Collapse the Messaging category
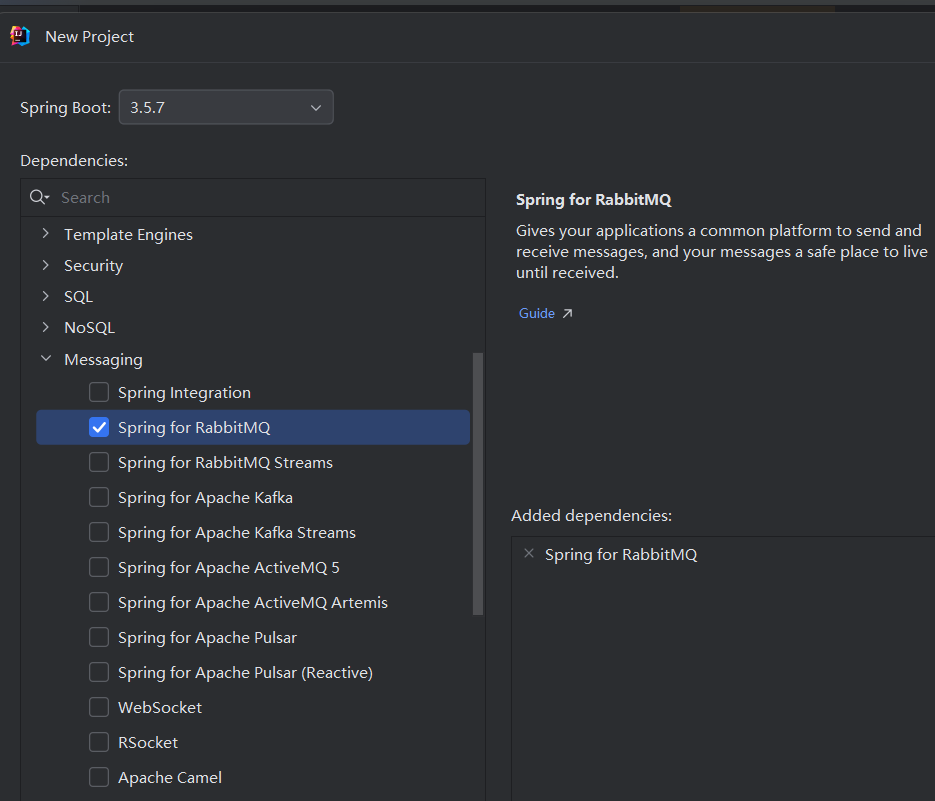This screenshot has width=935, height=801. 46,358
